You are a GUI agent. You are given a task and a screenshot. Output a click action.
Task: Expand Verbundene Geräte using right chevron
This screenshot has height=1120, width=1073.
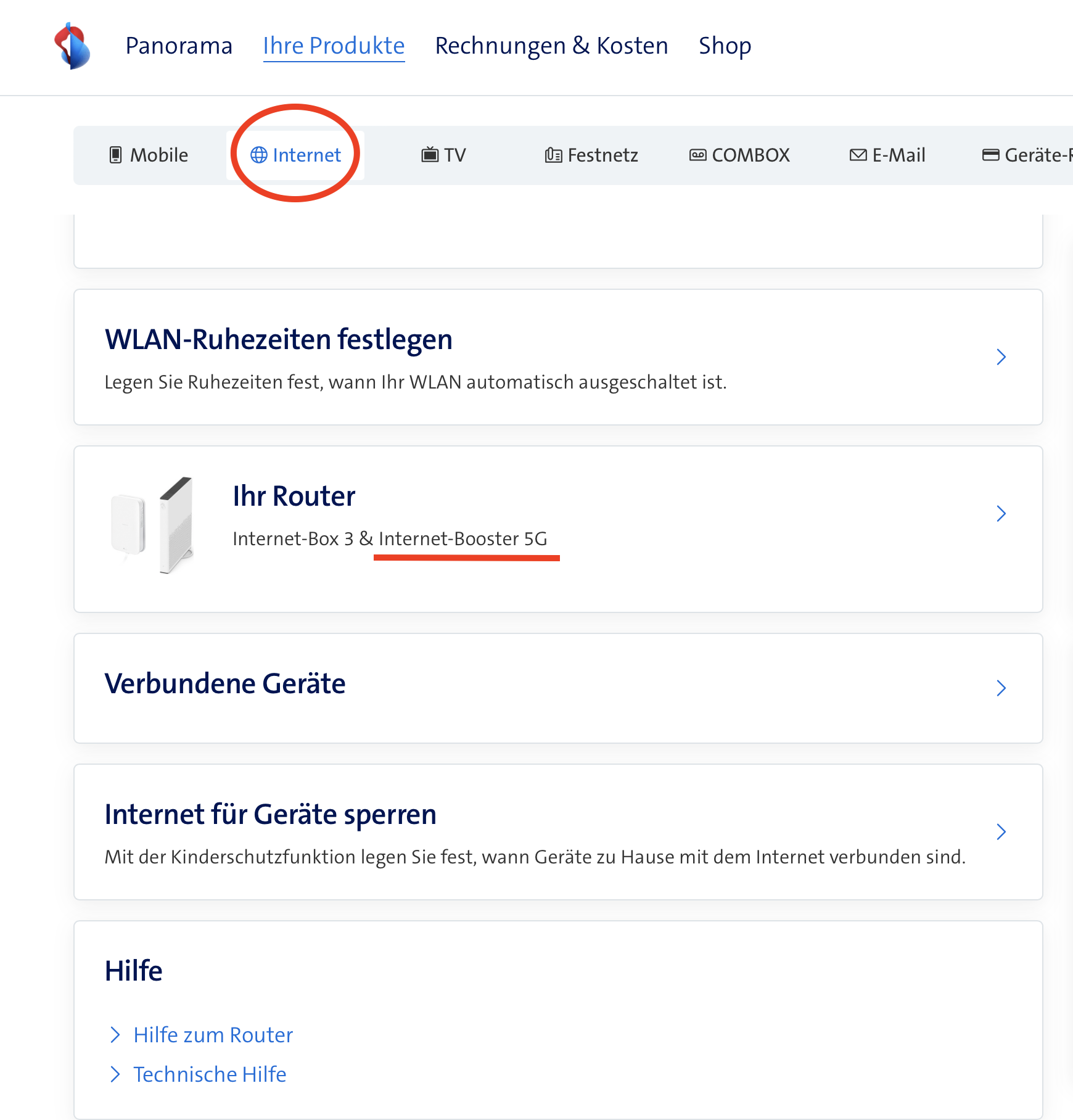1001,688
